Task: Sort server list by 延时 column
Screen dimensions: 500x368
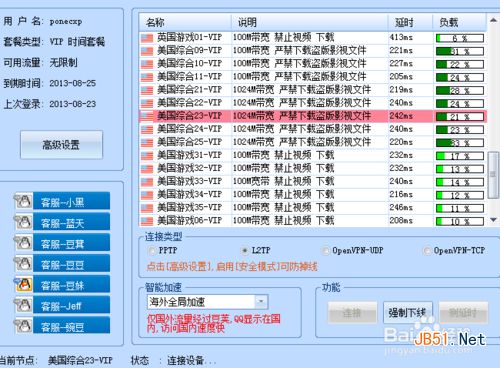Action: (410, 22)
